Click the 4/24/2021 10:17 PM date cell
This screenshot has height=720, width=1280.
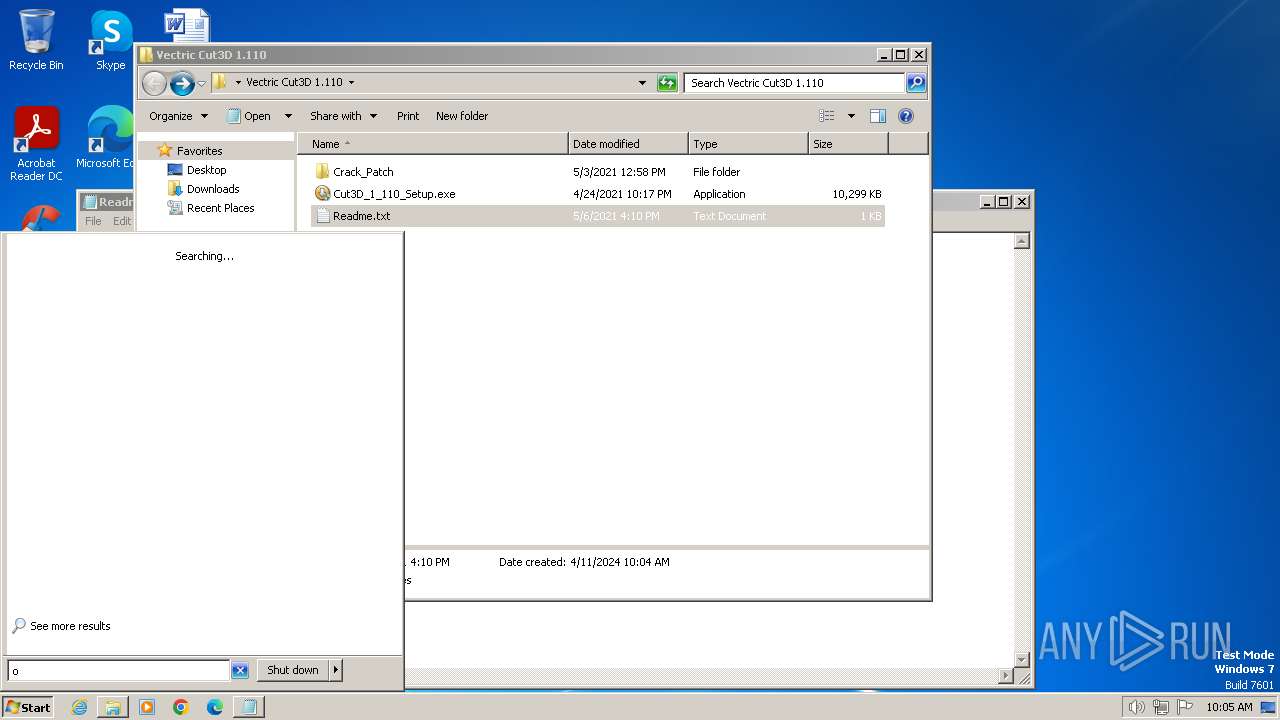point(622,194)
